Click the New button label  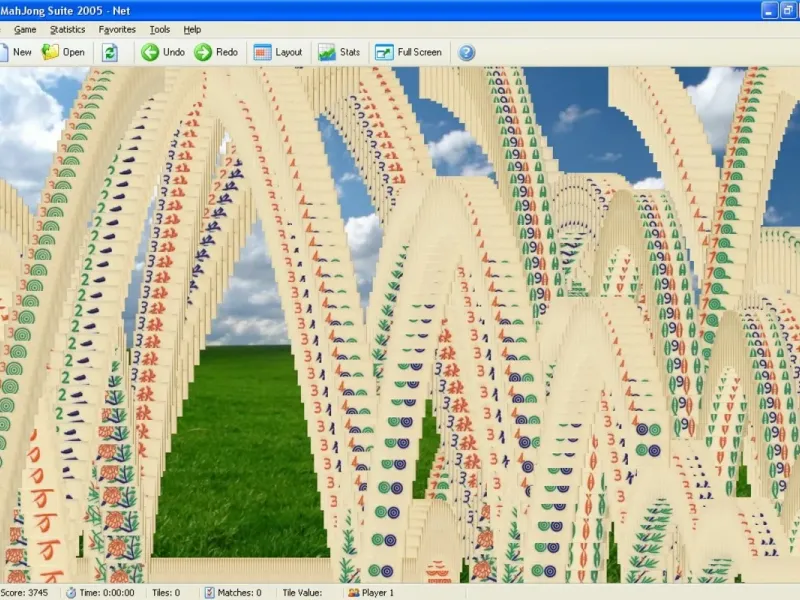coord(22,52)
